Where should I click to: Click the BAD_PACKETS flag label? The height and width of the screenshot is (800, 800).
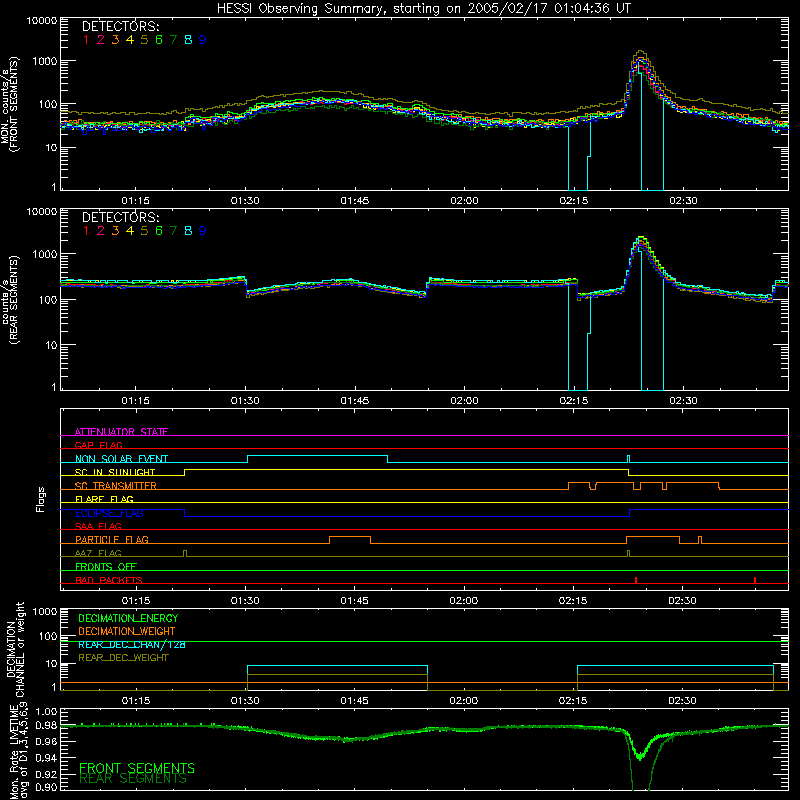(109, 580)
